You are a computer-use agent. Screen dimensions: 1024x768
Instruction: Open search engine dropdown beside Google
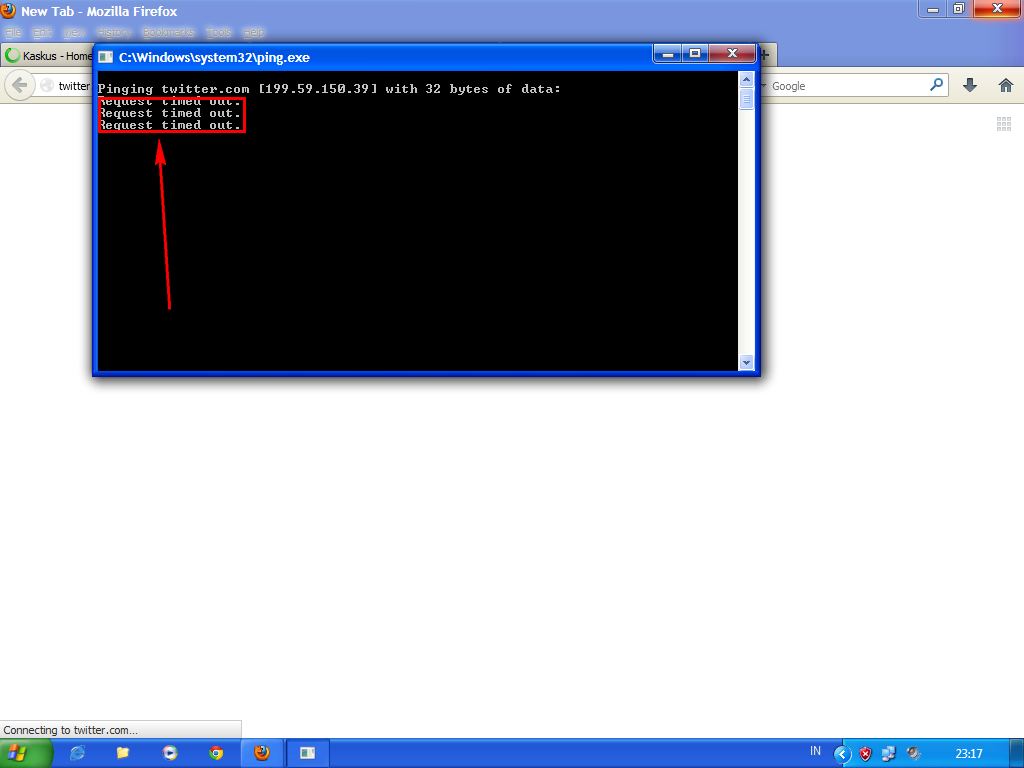(763, 86)
